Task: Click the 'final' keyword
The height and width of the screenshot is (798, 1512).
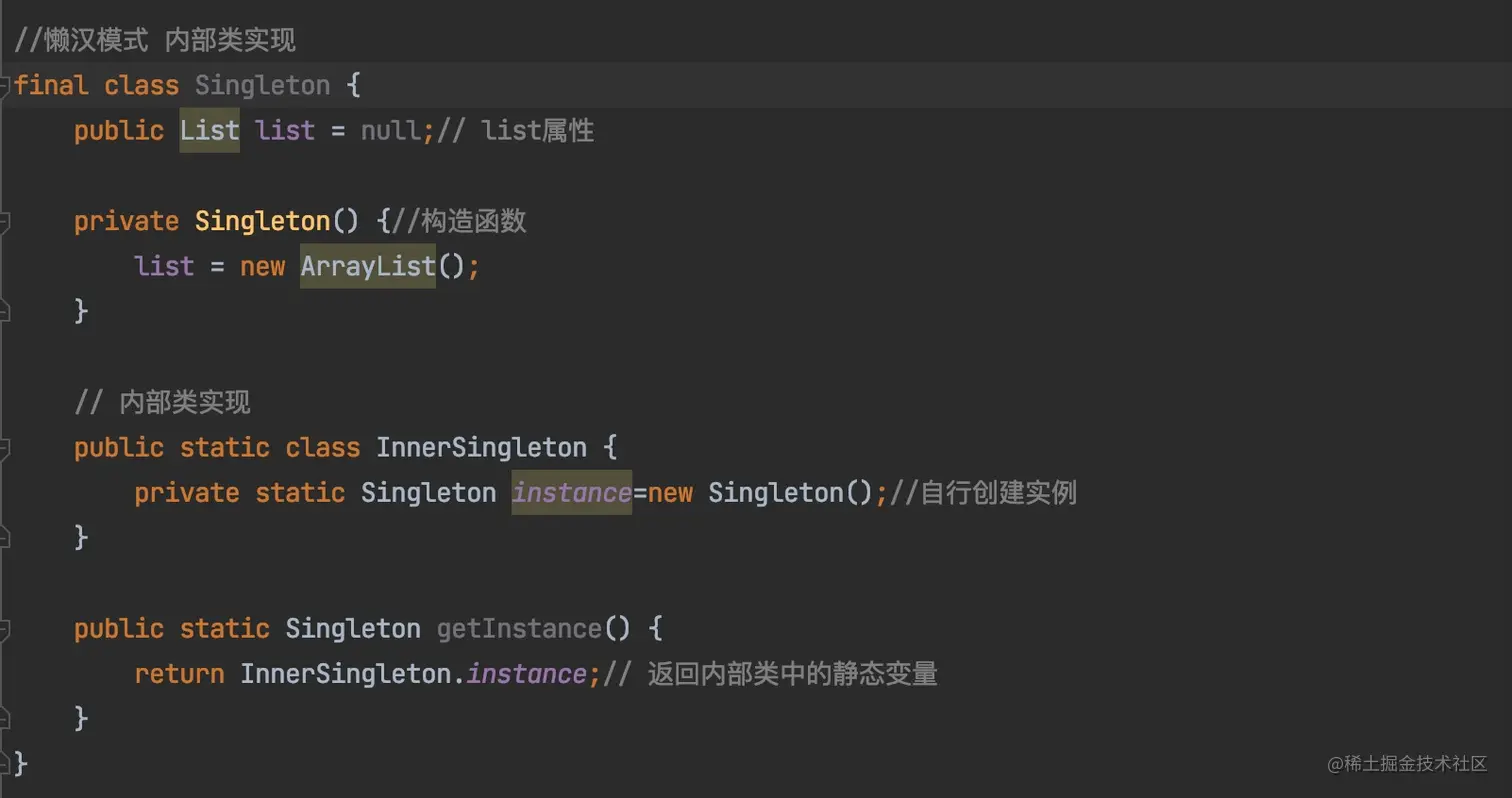Action: pyautogui.click(x=51, y=86)
